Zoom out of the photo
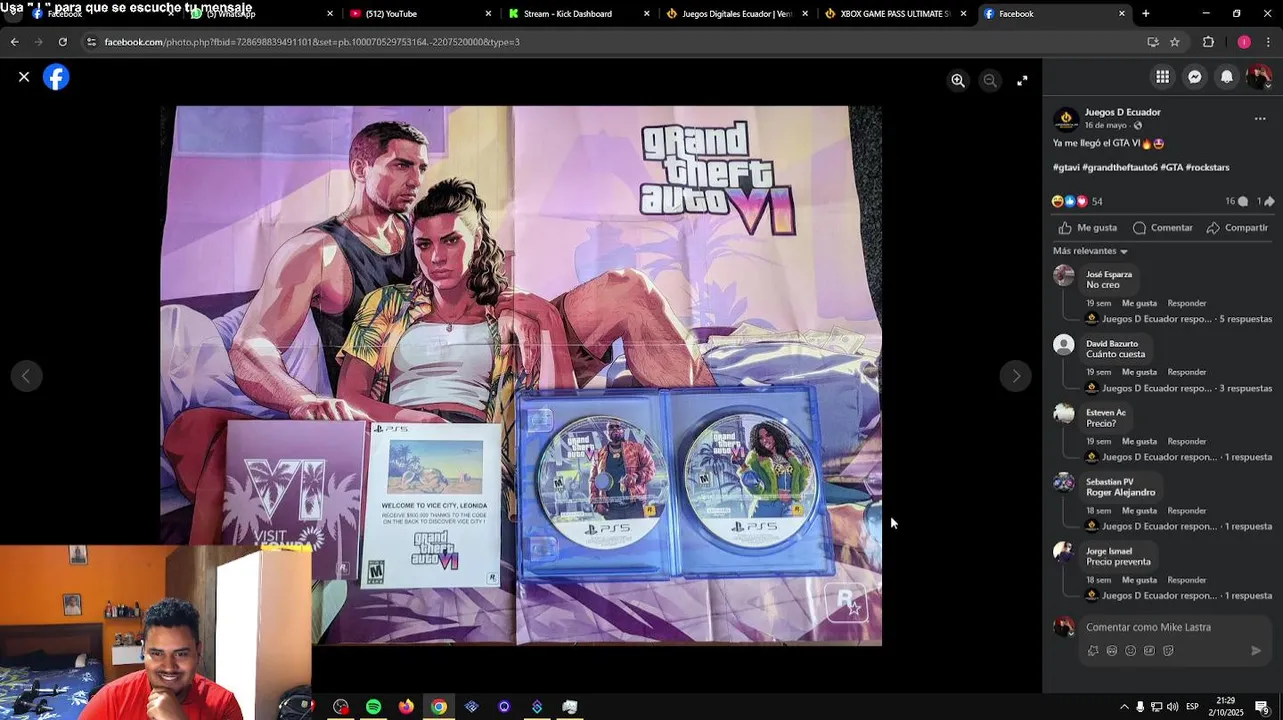The height and width of the screenshot is (720, 1283). [990, 81]
